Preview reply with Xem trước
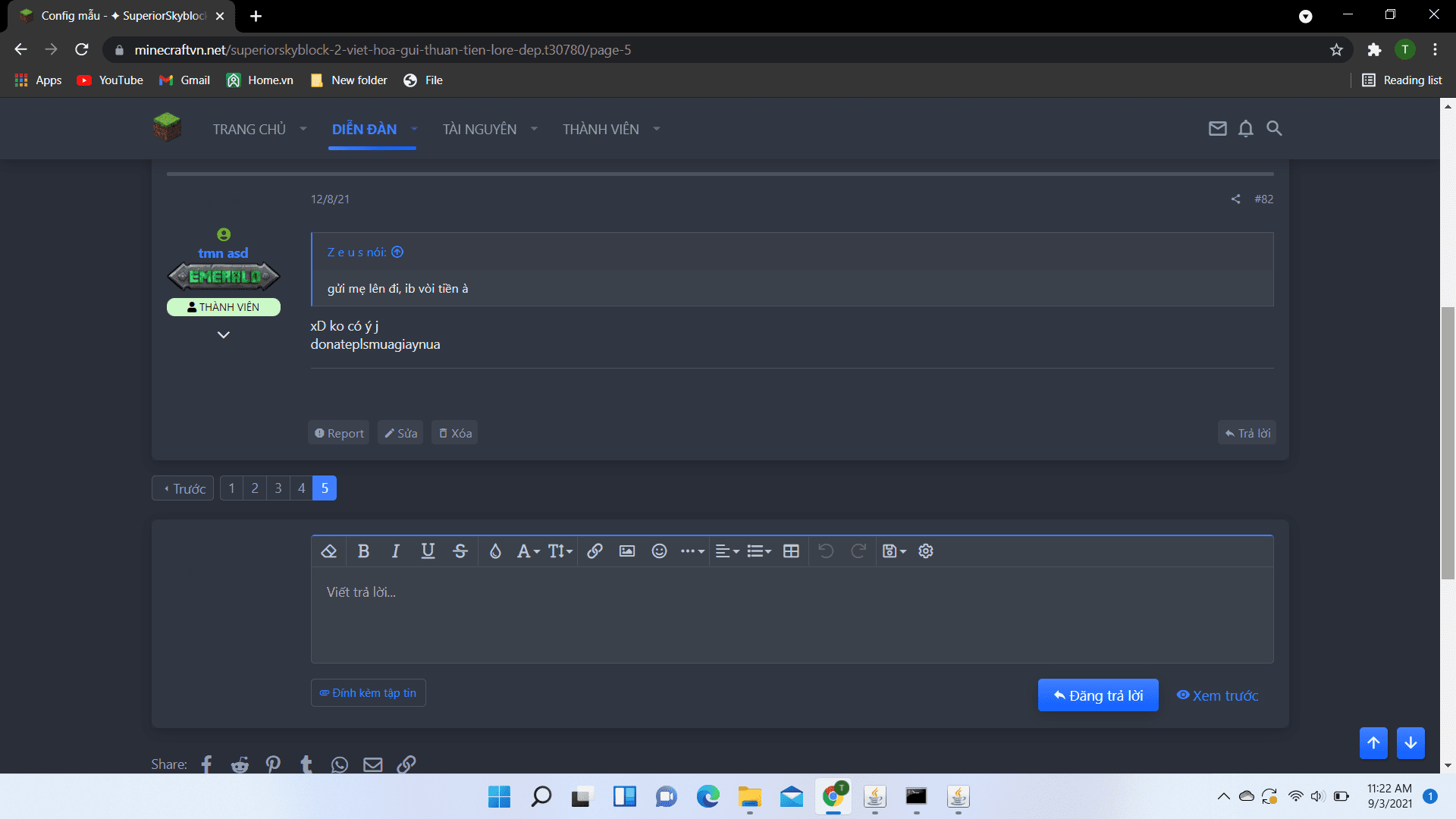Viewport: 1456px width, 819px height. pyautogui.click(x=1217, y=695)
